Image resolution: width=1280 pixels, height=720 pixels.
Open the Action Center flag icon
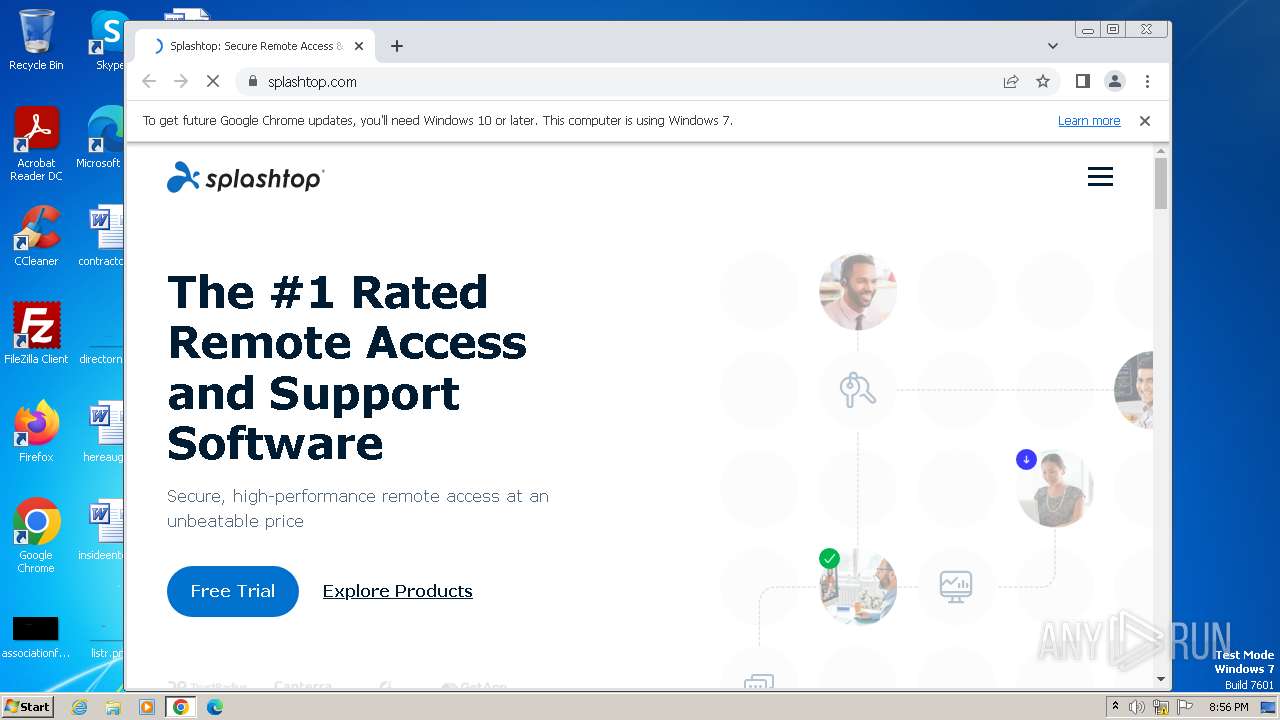(1184, 707)
